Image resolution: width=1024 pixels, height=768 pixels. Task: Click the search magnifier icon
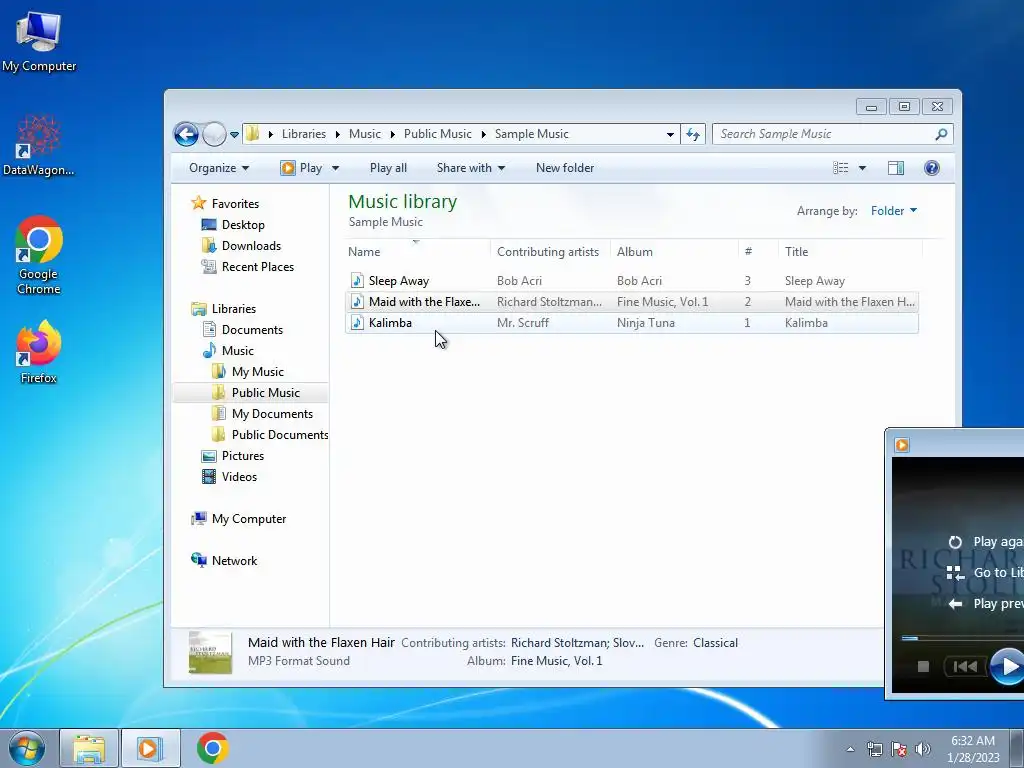(941, 134)
